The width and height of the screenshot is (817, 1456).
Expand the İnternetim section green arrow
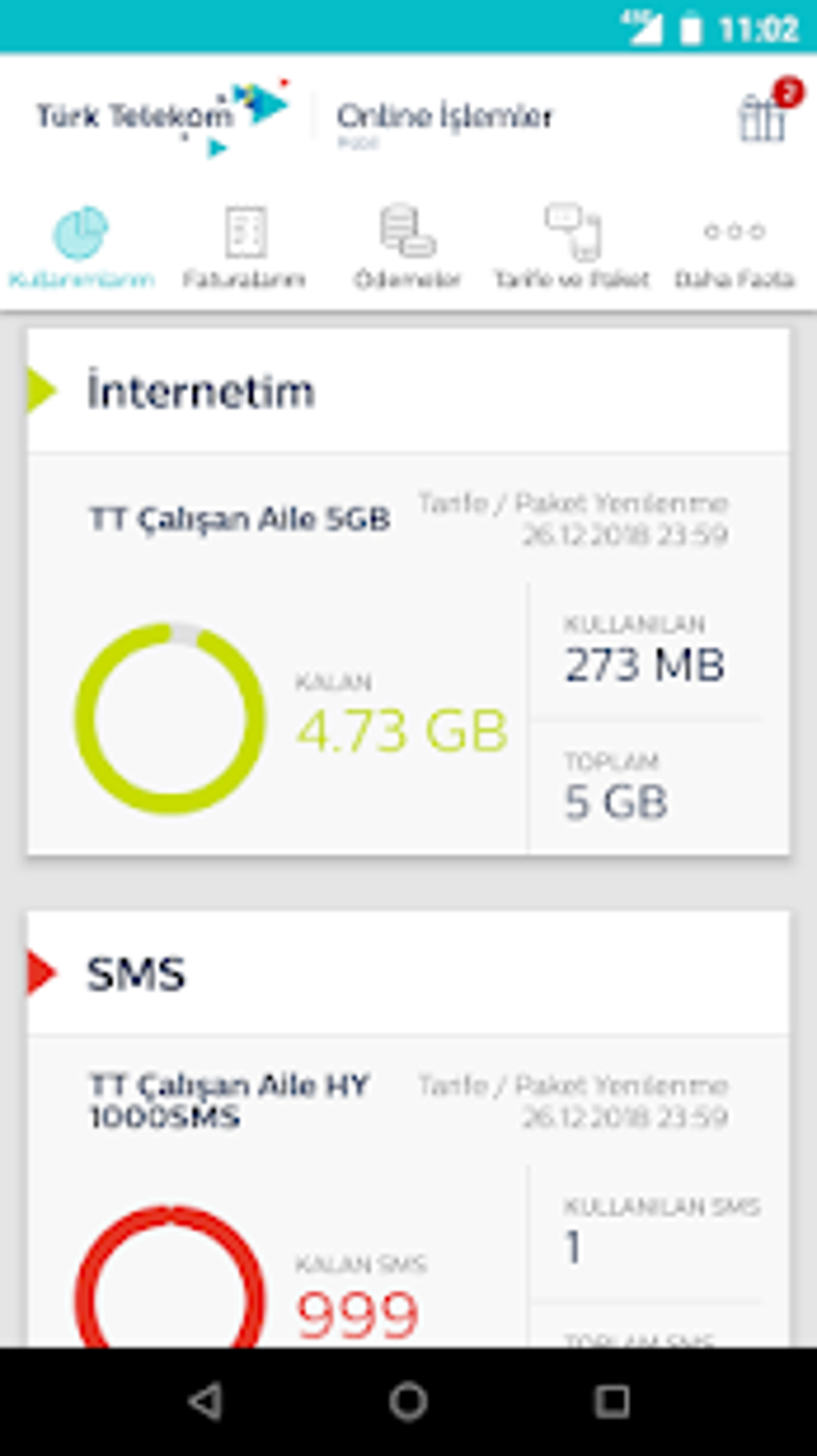point(42,391)
